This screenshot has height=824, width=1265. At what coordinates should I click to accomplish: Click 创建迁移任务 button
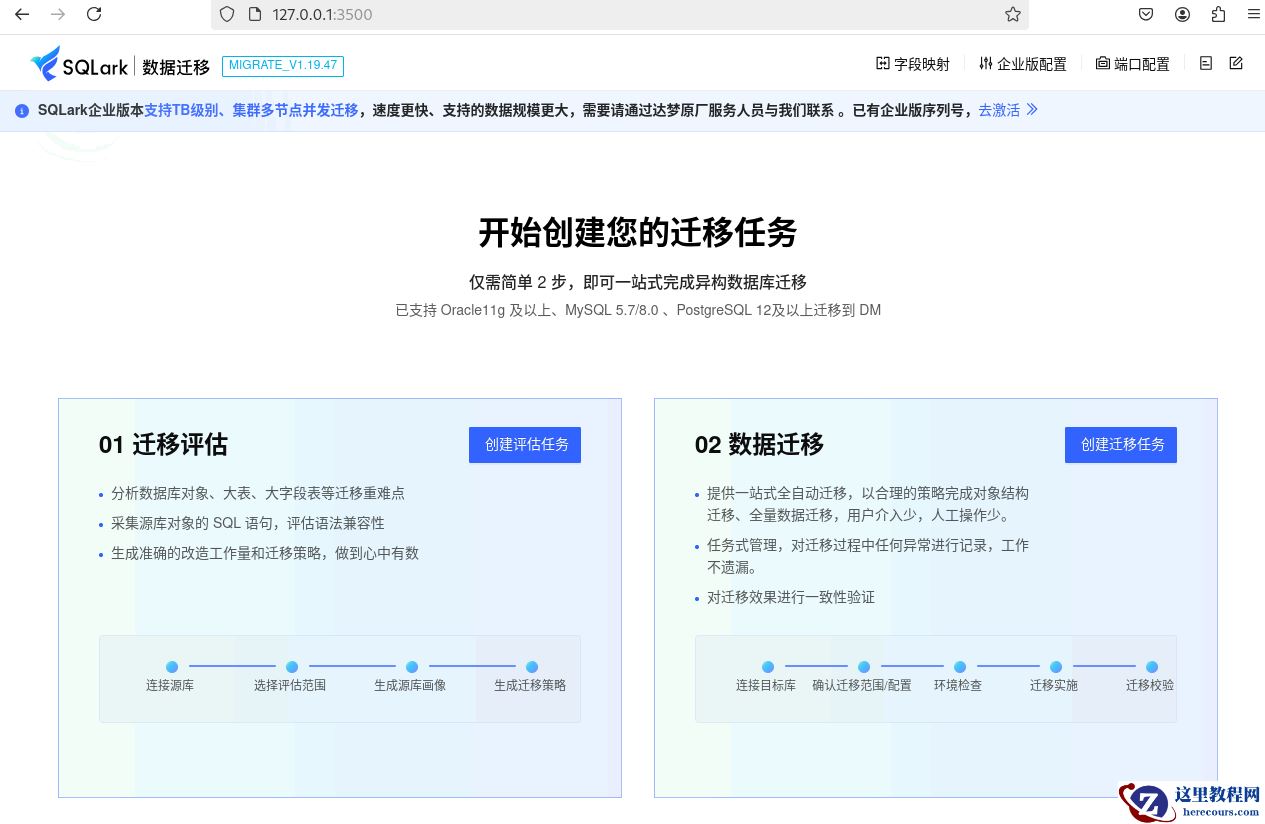tap(1120, 445)
